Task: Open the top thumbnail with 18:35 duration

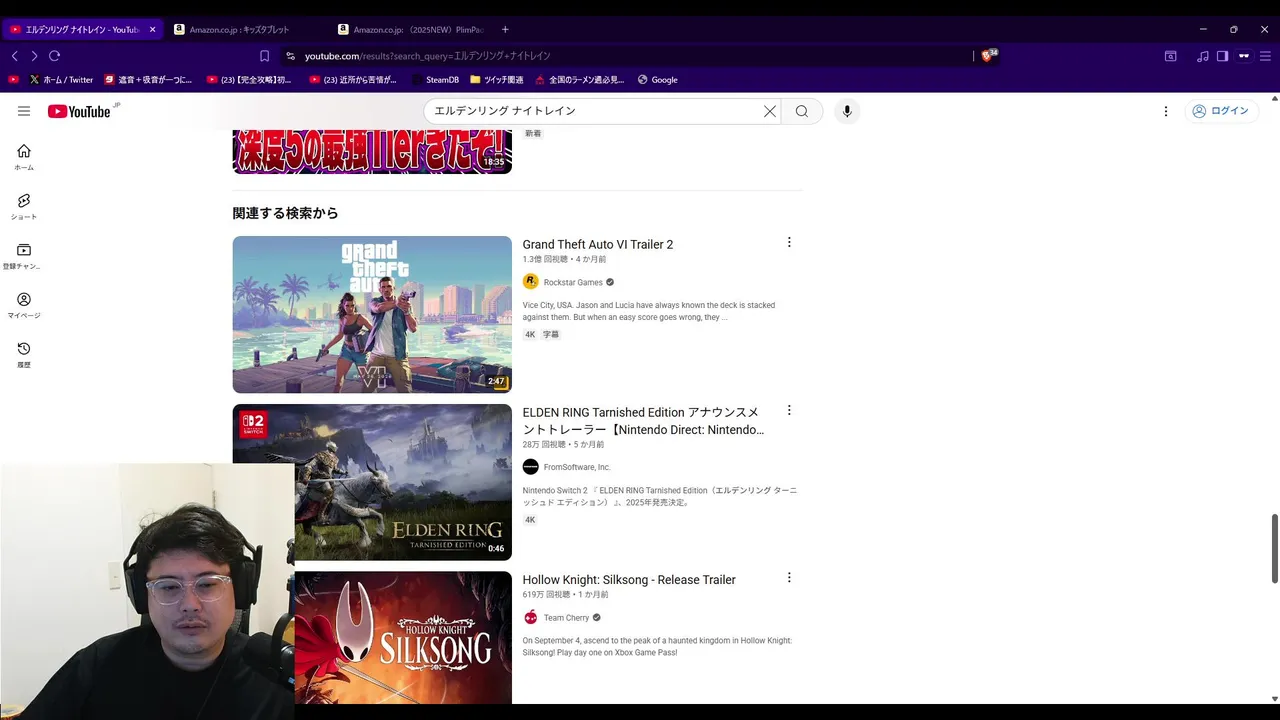Action: [x=372, y=151]
